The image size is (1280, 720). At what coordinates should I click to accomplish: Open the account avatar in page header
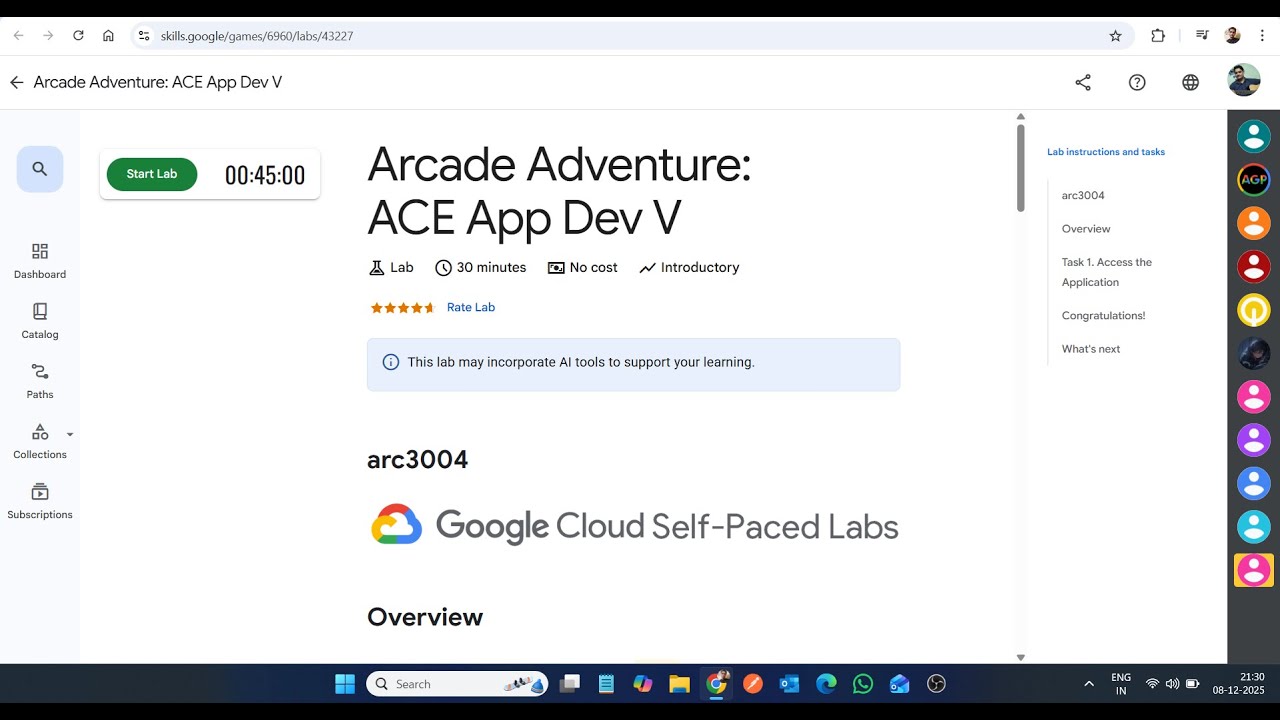point(1244,80)
